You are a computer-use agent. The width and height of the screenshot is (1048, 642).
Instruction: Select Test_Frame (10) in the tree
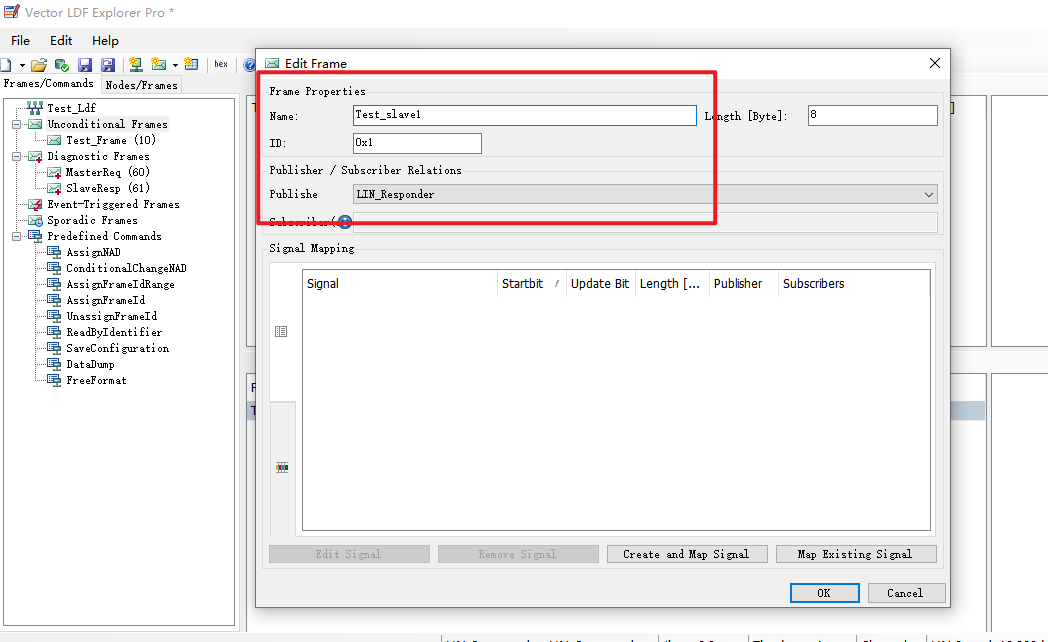pyautogui.click(x=111, y=140)
